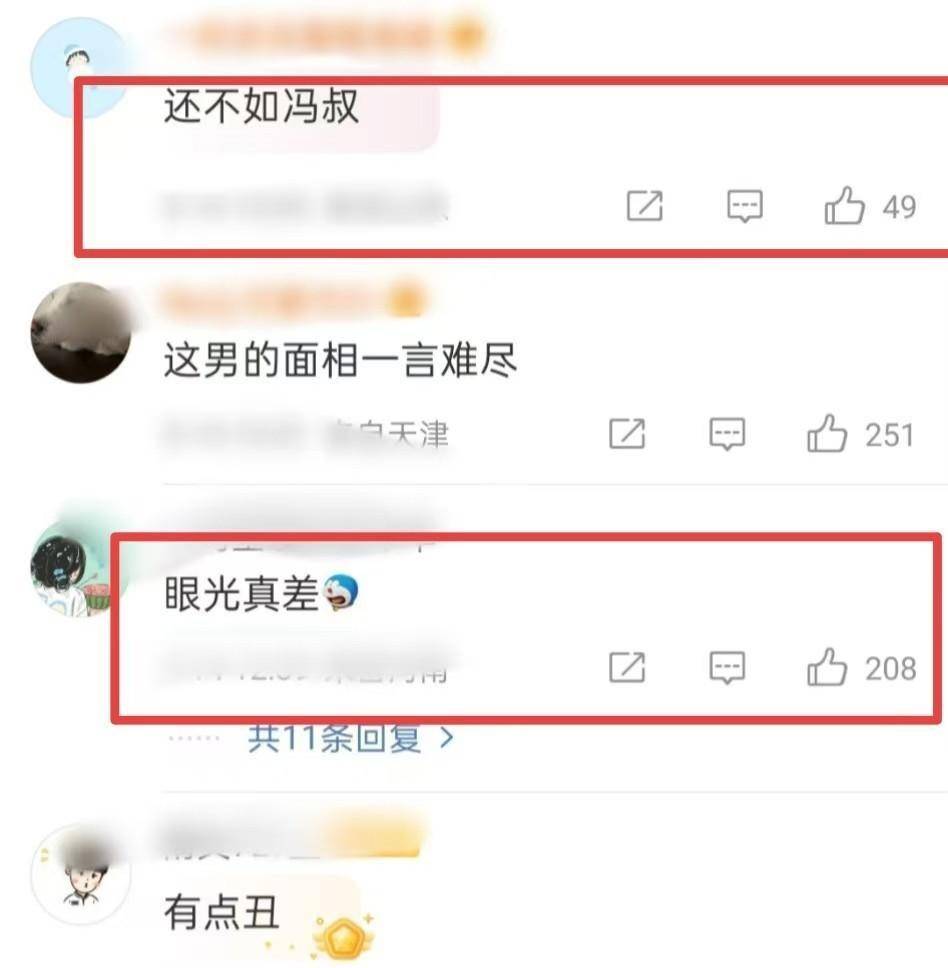Reply to the 眼光真差 comment
This screenshot has height=968, width=948.
click(727, 667)
